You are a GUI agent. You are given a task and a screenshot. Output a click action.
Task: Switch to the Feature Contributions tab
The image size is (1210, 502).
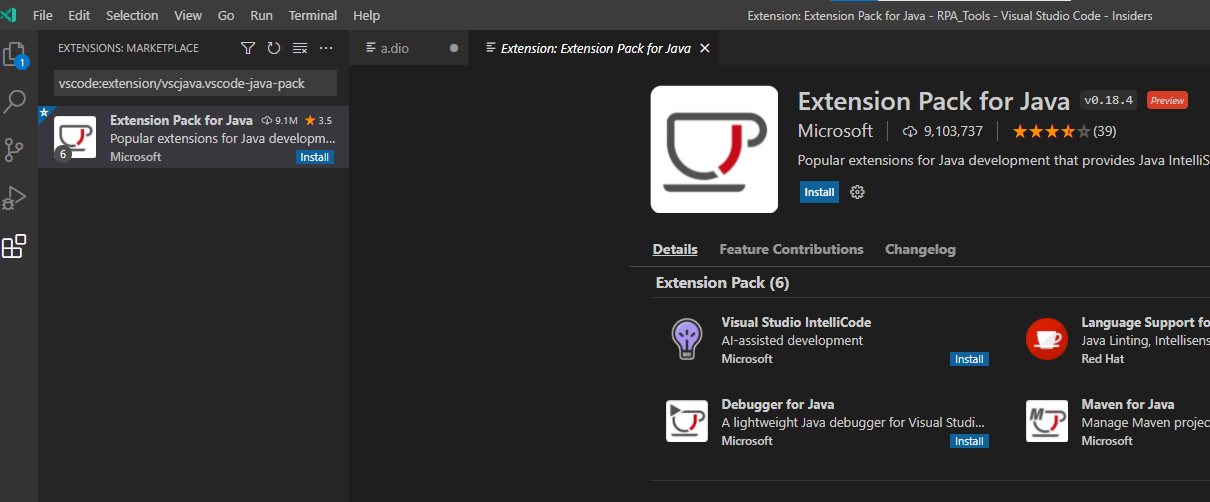[791, 250]
